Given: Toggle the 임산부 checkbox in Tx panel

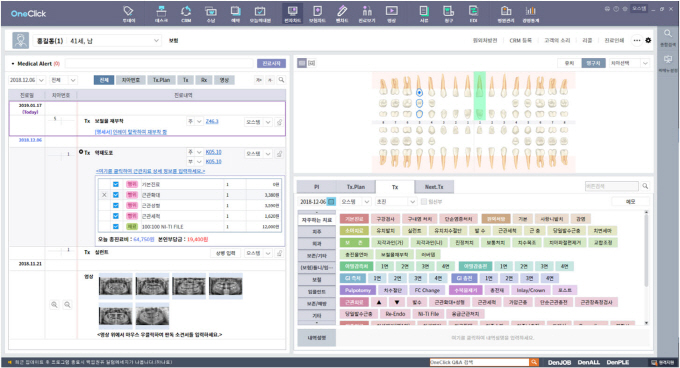Looking at the screenshot, I should pyautogui.click(x=424, y=202).
